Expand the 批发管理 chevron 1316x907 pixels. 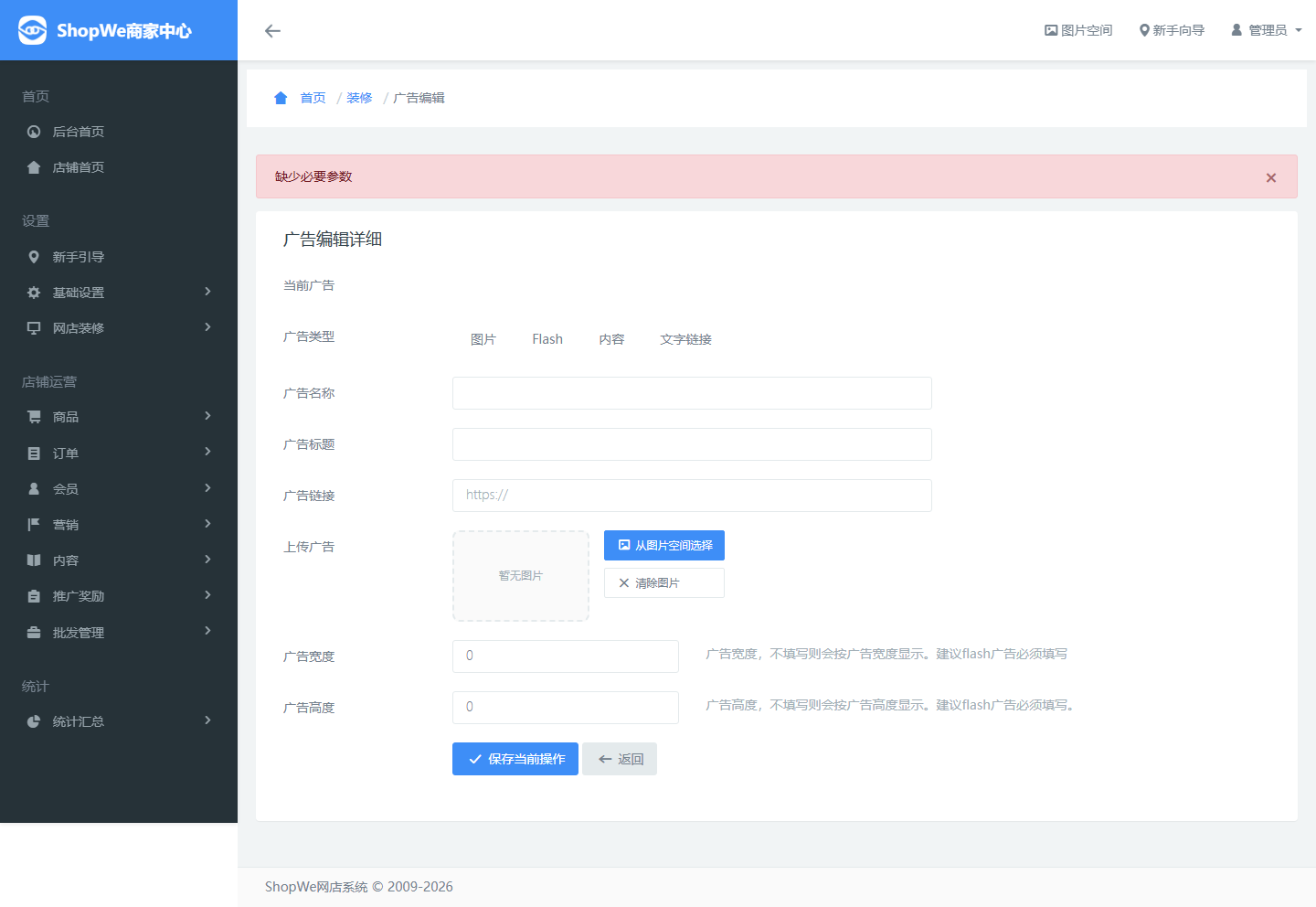click(x=208, y=631)
